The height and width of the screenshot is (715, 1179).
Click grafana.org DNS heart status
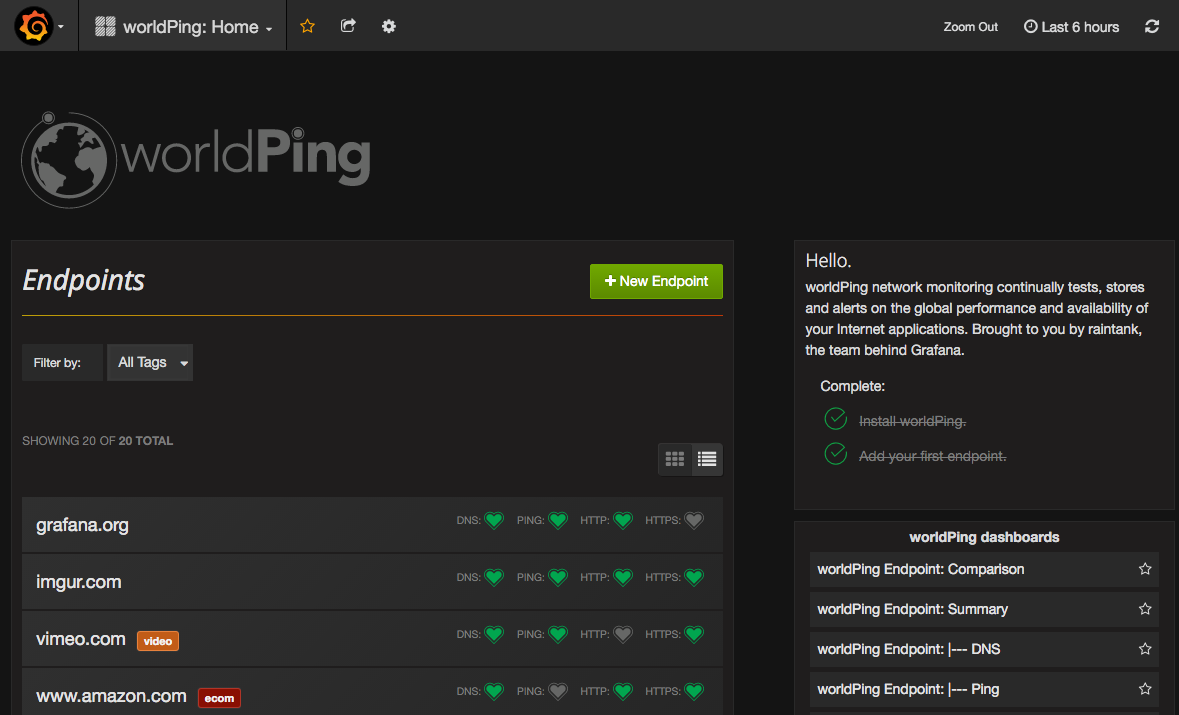(x=494, y=520)
